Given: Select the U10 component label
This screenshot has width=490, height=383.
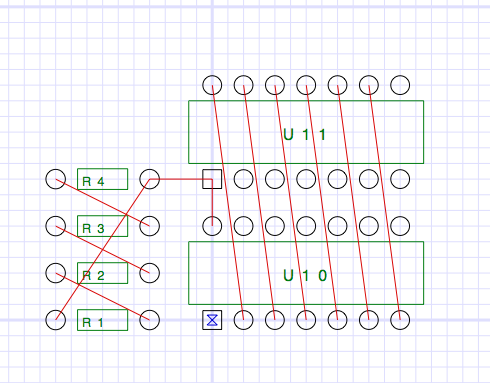Looking at the screenshot, I should tap(305, 276).
